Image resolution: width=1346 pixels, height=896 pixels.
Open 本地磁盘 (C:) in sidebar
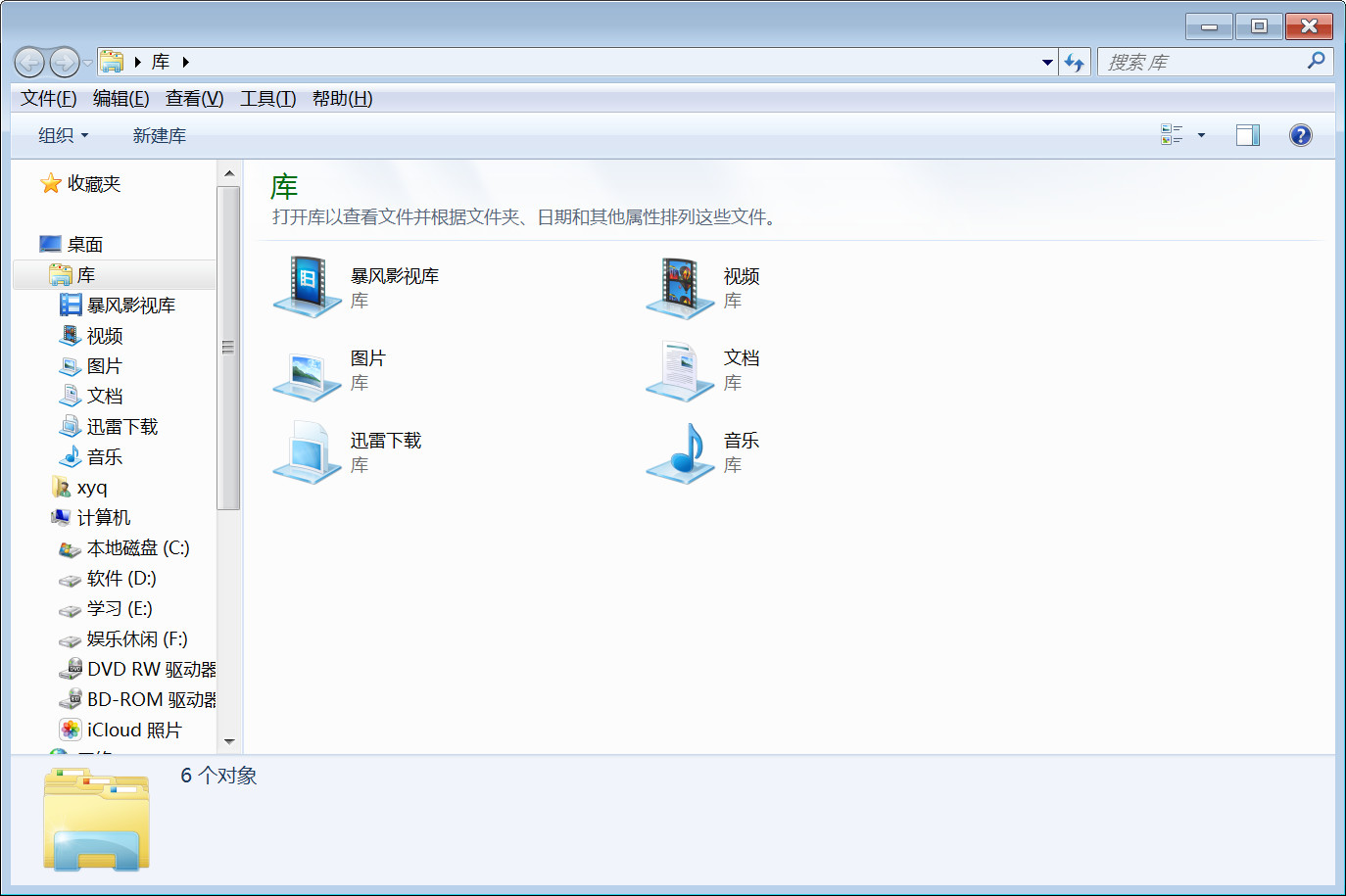pyautogui.click(x=124, y=548)
